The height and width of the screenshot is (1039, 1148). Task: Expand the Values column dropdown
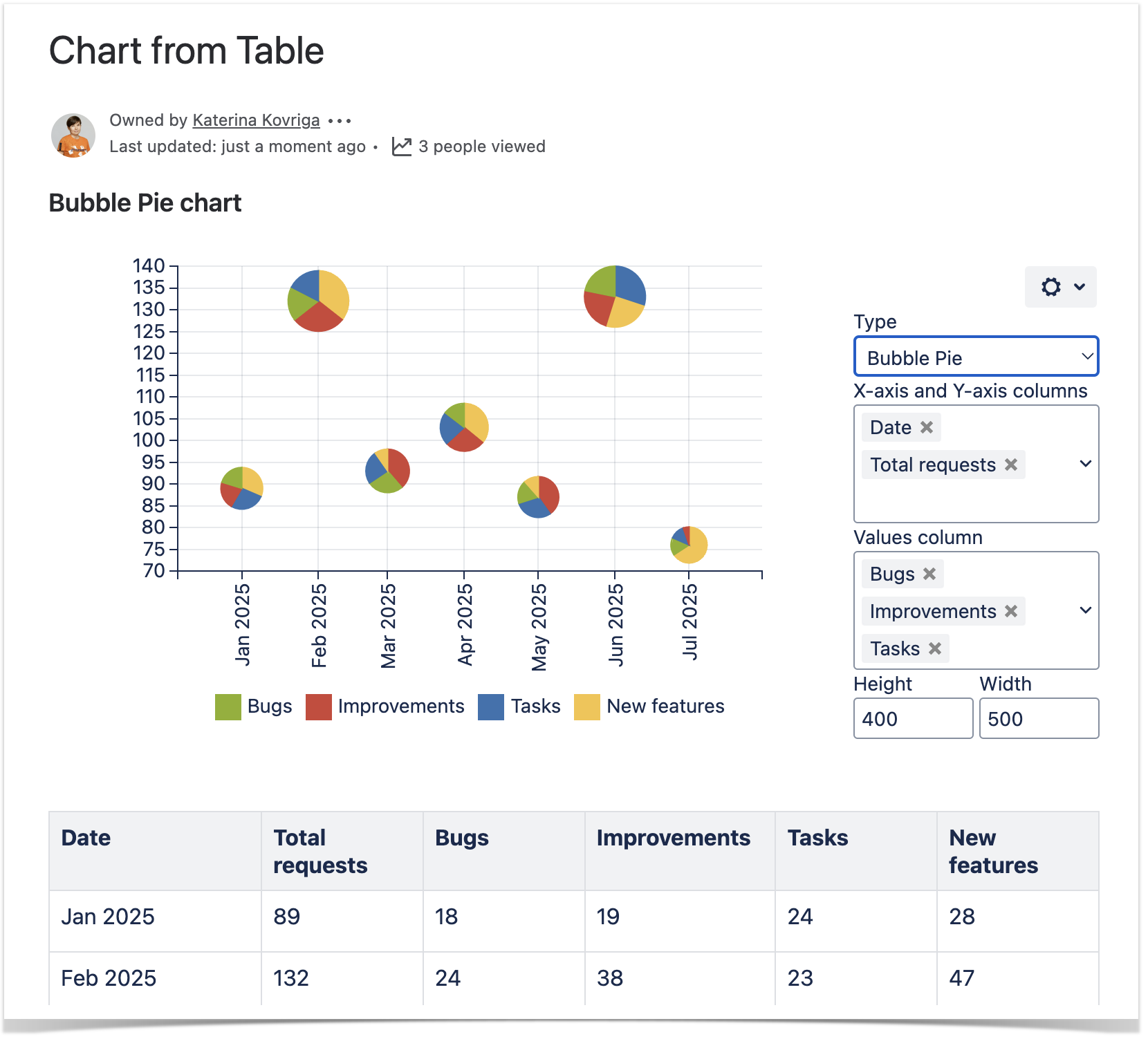point(1085,610)
